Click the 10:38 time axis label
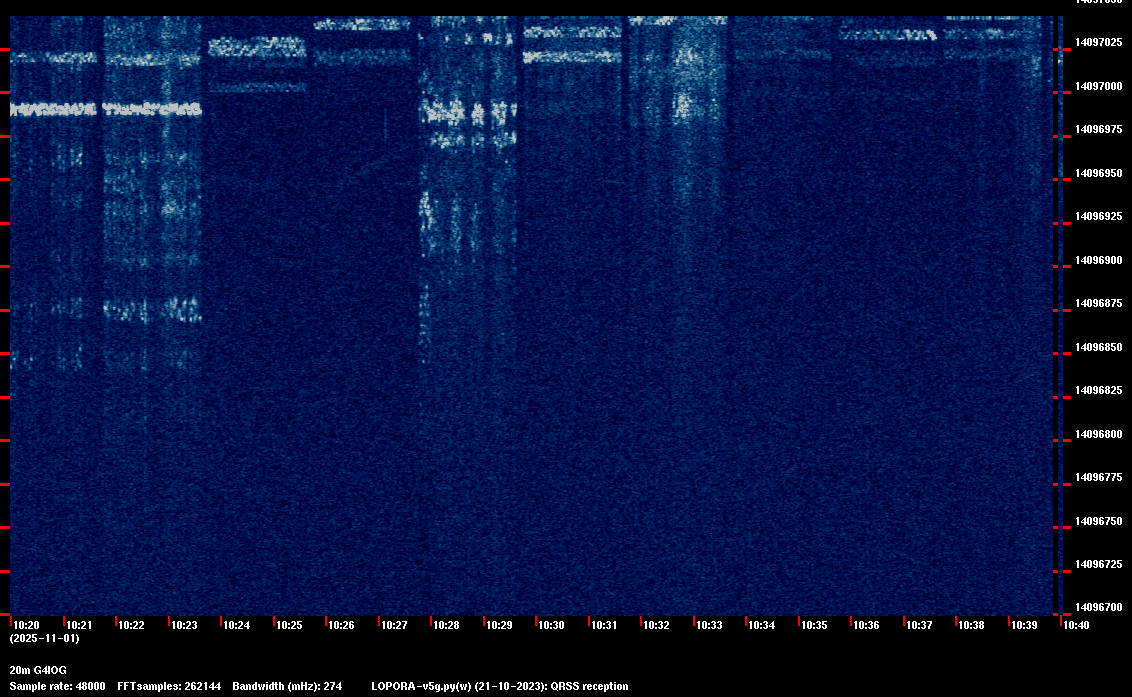 971,625
